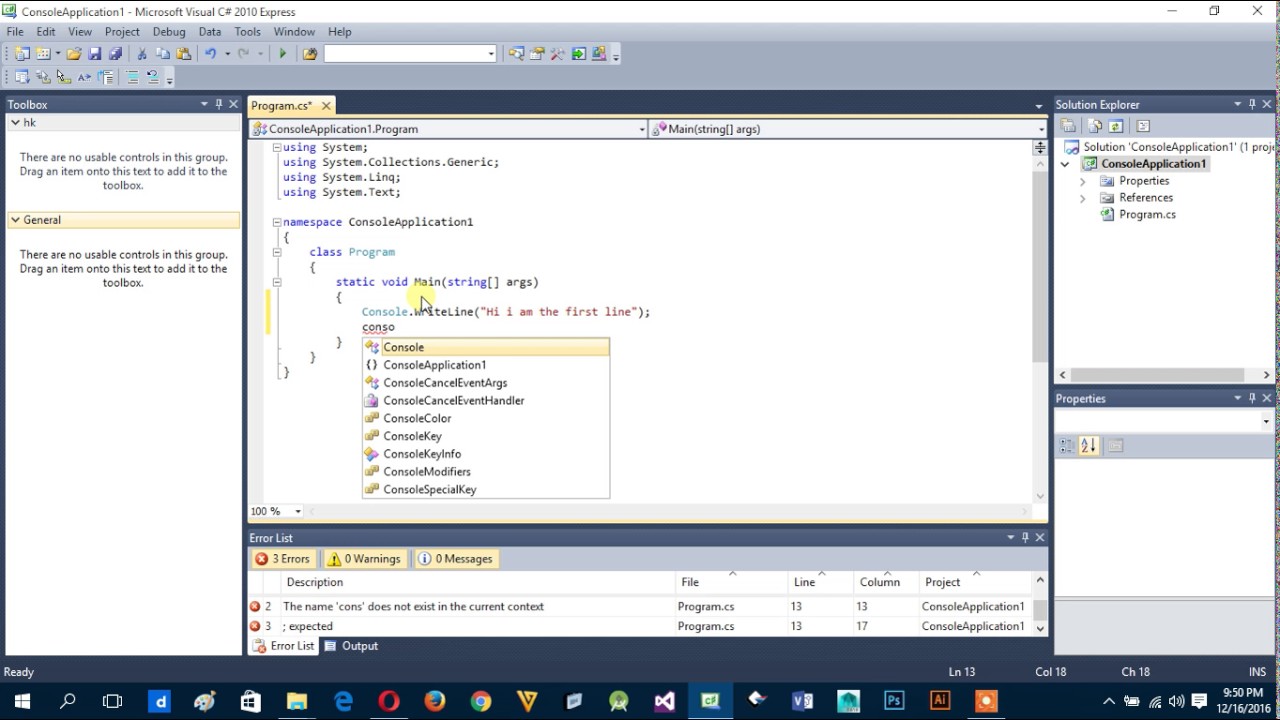Open the 100 % zoom dropdown

298,511
